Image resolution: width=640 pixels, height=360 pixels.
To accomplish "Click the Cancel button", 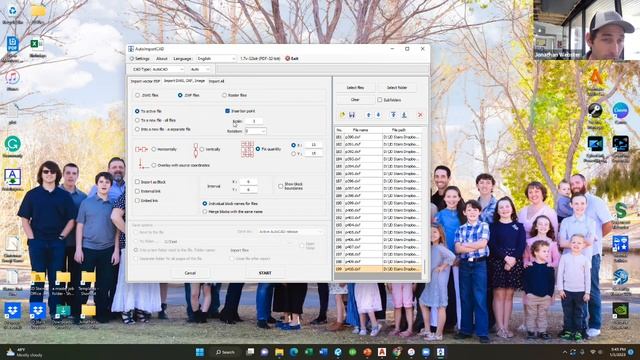I will [190, 273].
